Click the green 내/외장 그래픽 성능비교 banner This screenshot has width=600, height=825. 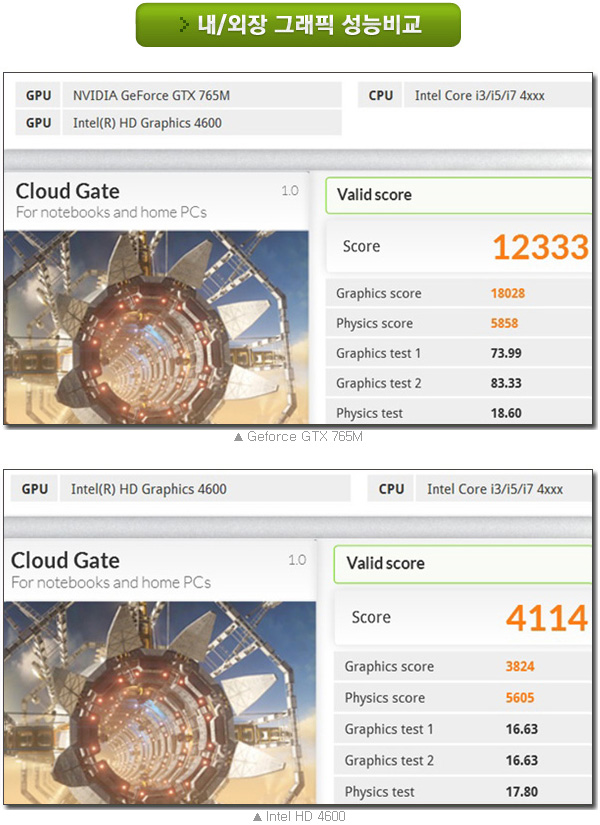pos(298,25)
